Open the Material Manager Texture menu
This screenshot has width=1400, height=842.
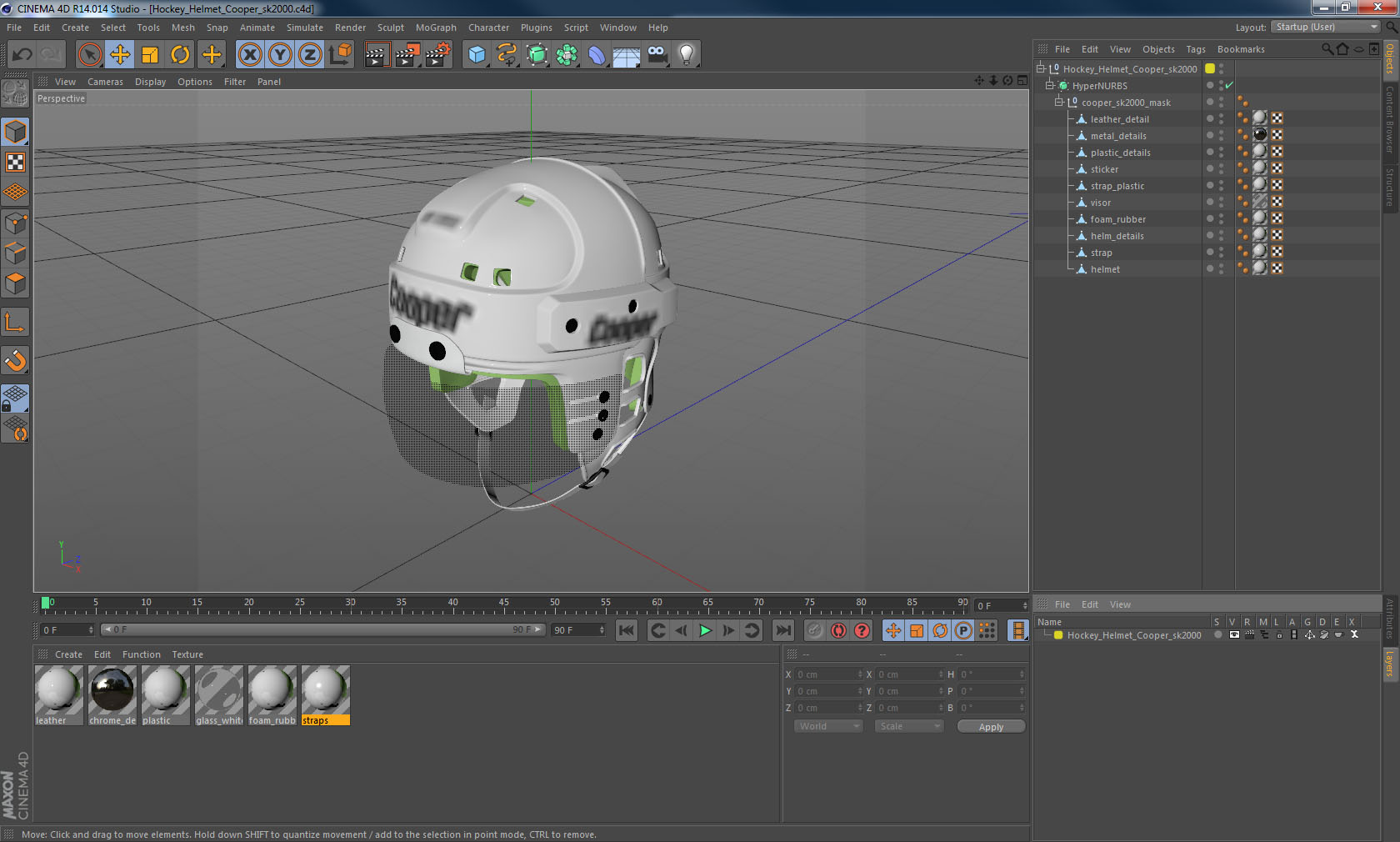(187, 654)
